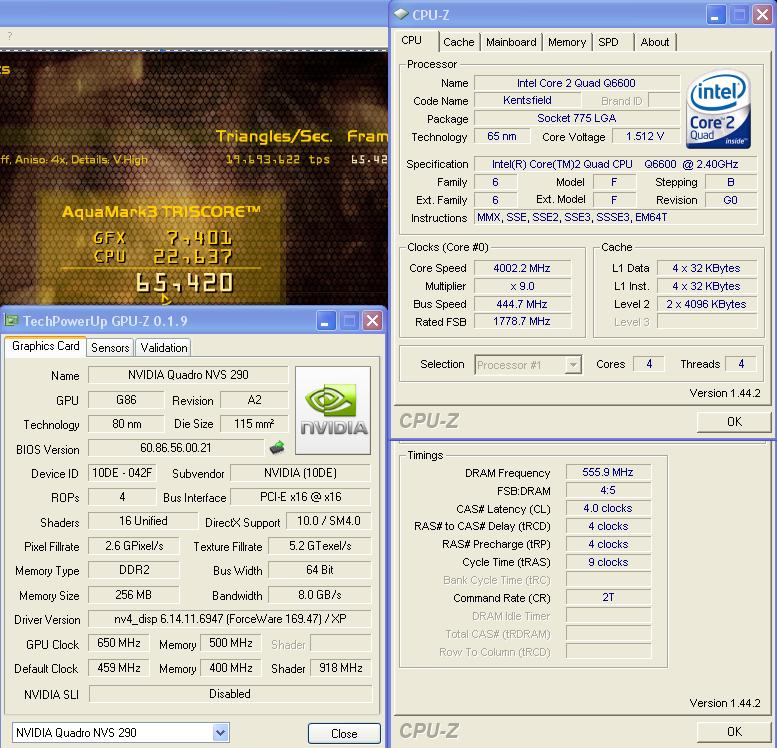Click the processor name Intel Core 2 Quad Q6600
This screenshot has height=748, width=777.
(x=576, y=83)
